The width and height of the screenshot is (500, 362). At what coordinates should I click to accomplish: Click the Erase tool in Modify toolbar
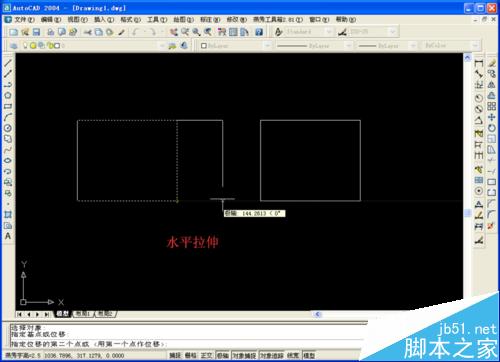[x=491, y=63]
